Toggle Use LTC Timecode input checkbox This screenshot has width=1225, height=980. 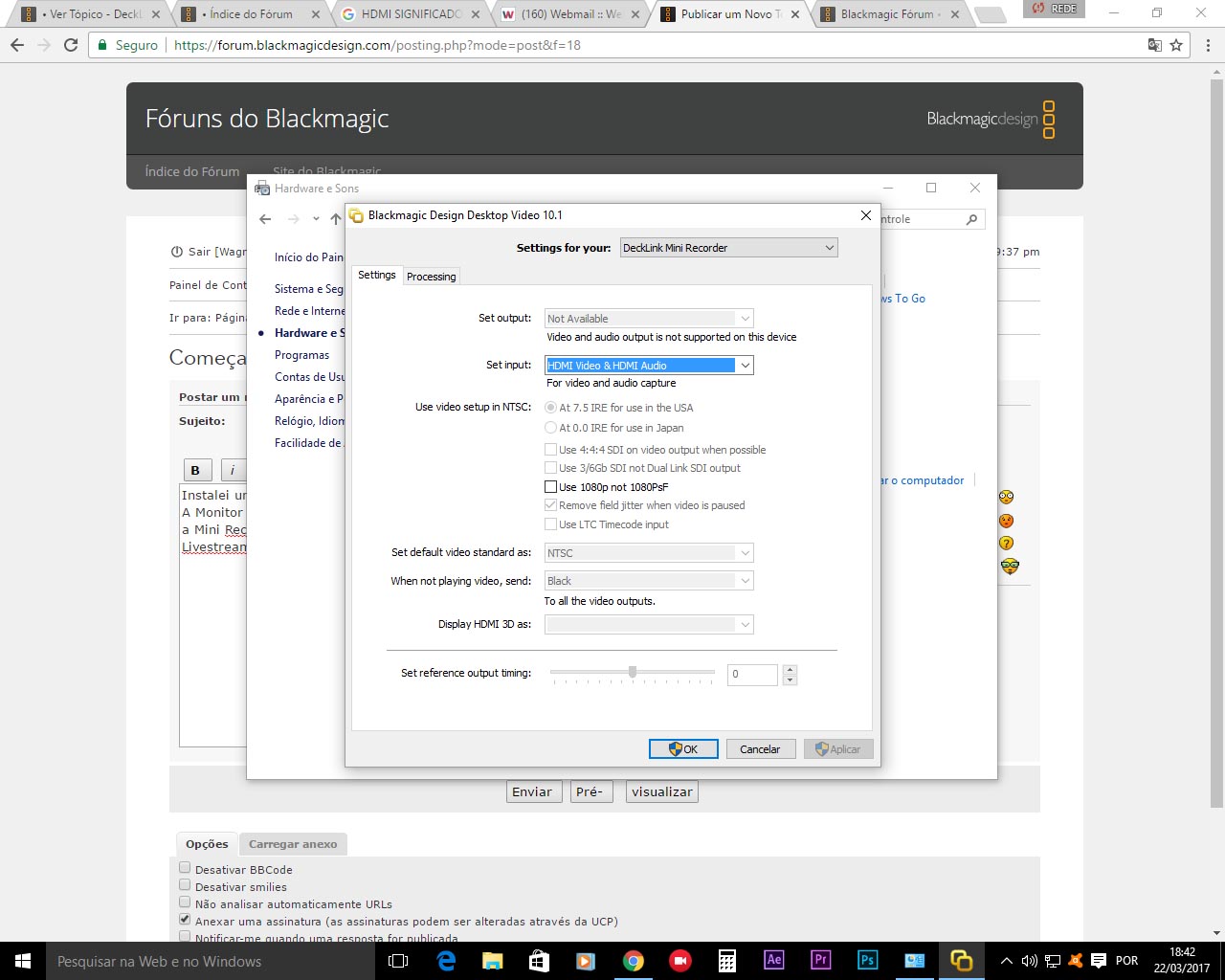click(x=550, y=524)
